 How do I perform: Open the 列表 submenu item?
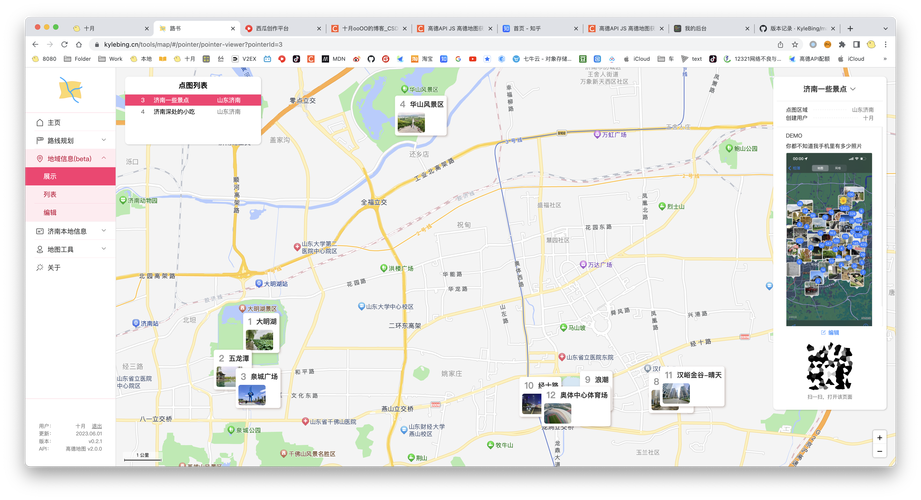coord(70,194)
